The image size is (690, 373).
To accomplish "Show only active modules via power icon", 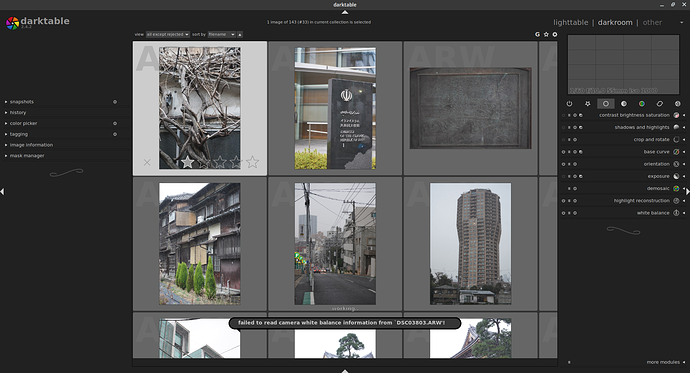I will [x=569, y=104].
